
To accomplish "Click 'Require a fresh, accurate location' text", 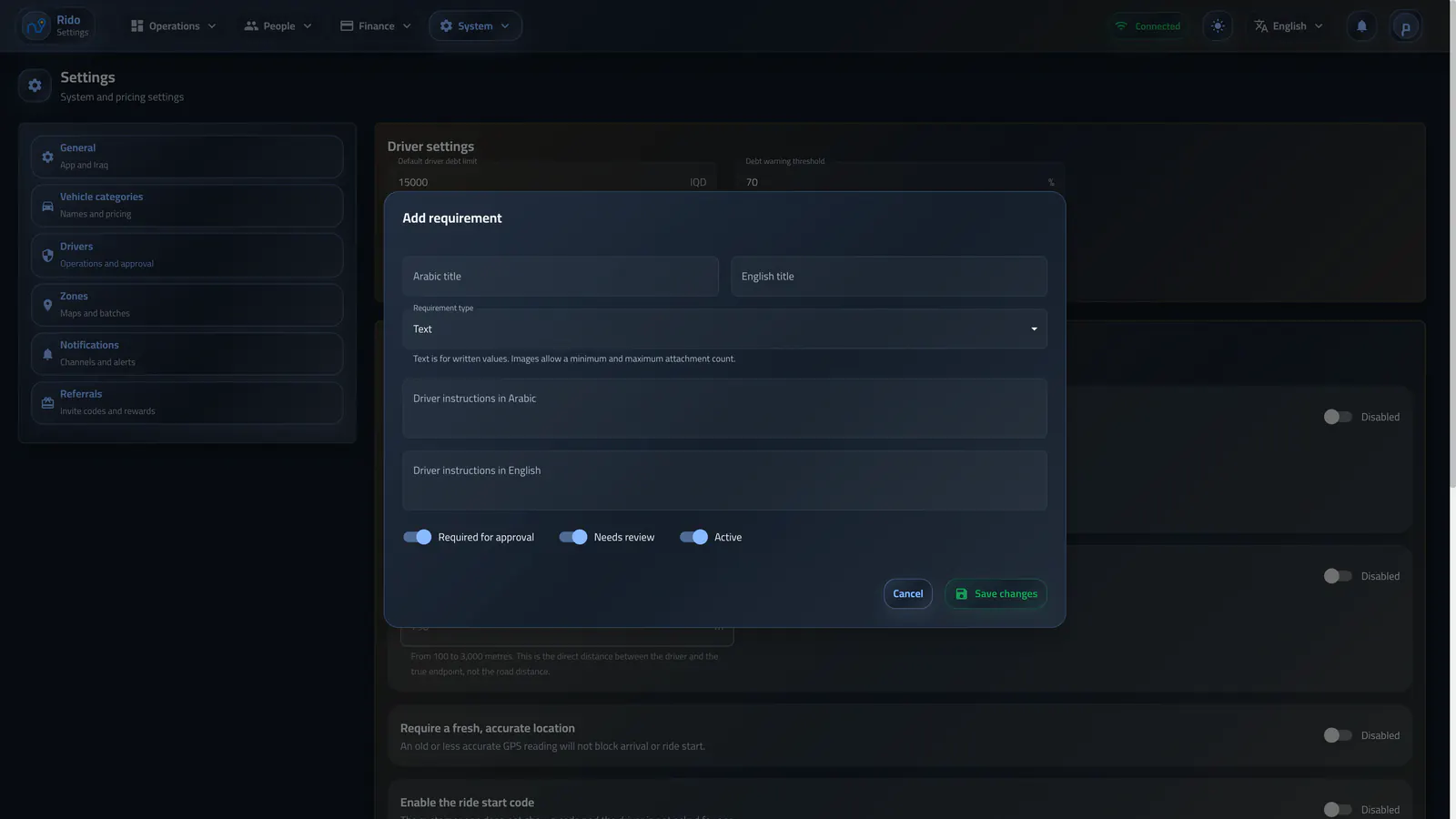I will pos(488,728).
